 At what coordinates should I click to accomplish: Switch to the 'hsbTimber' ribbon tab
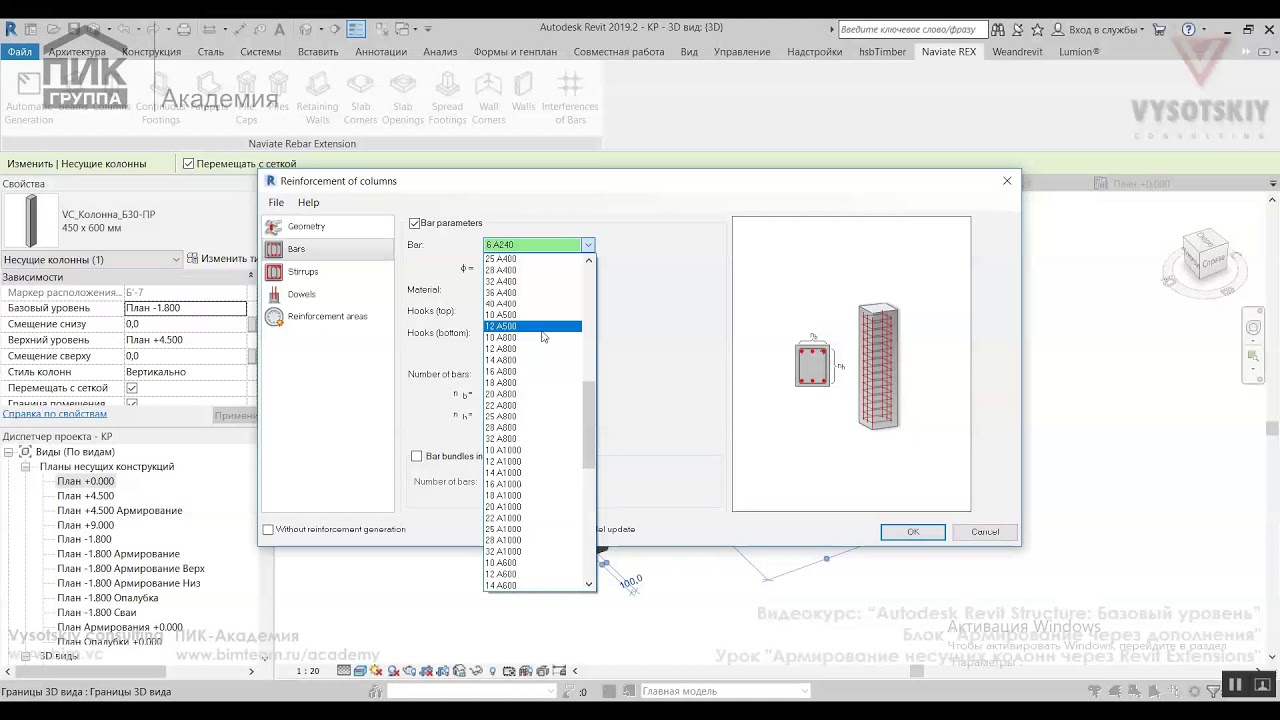click(x=882, y=52)
